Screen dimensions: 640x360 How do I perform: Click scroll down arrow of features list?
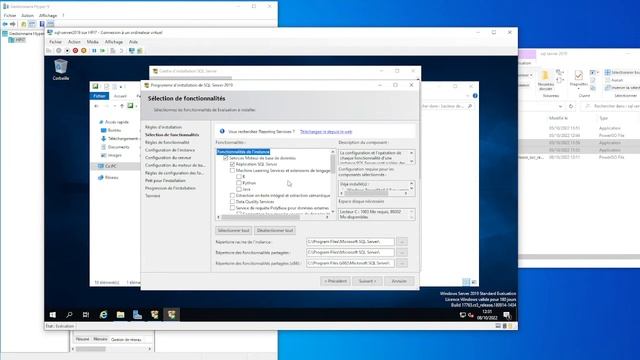pyautogui.click(x=333, y=212)
